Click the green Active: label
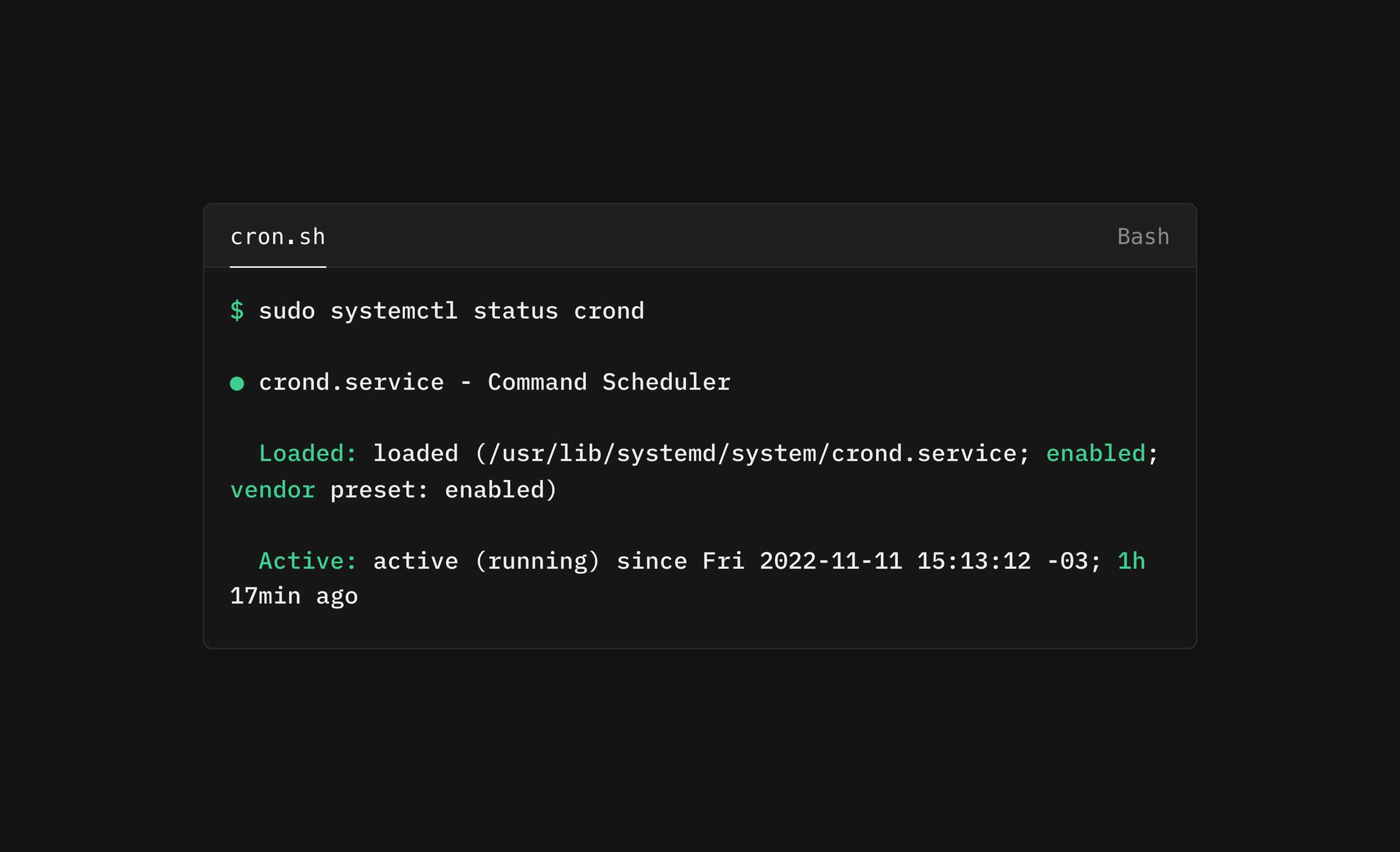This screenshot has height=852, width=1400. click(308, 561)
